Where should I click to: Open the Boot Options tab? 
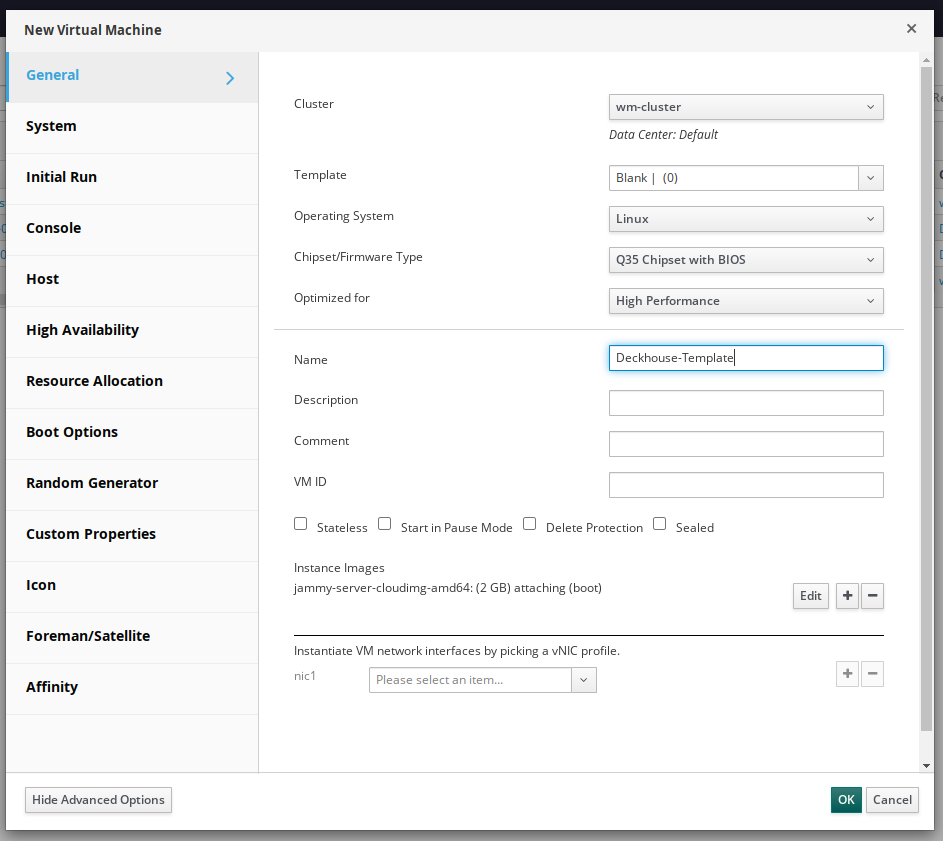[72, 432]
